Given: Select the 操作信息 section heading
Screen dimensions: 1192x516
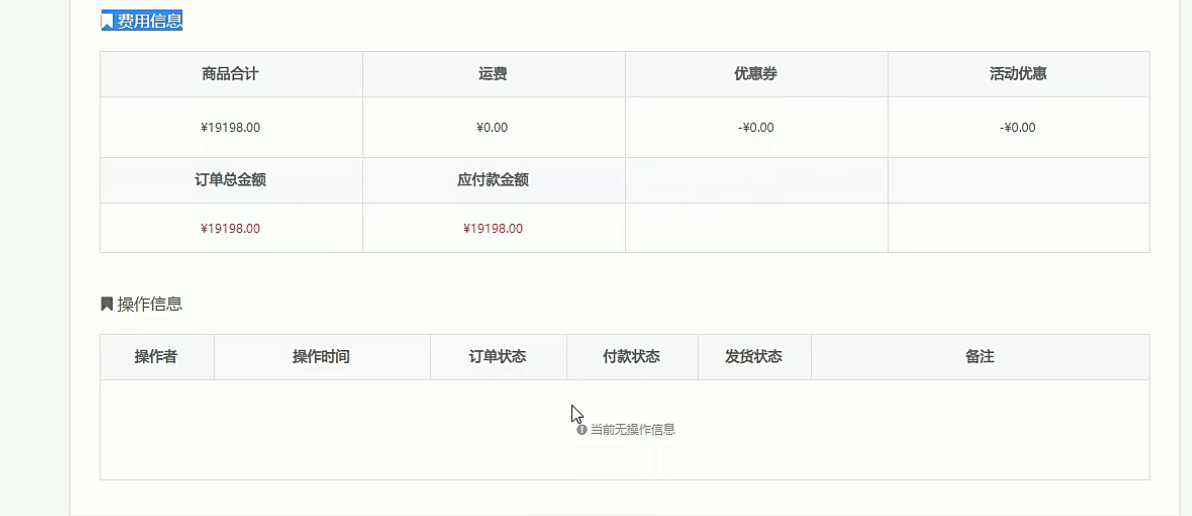Looking at the screenshot, I should coord(150,304).
